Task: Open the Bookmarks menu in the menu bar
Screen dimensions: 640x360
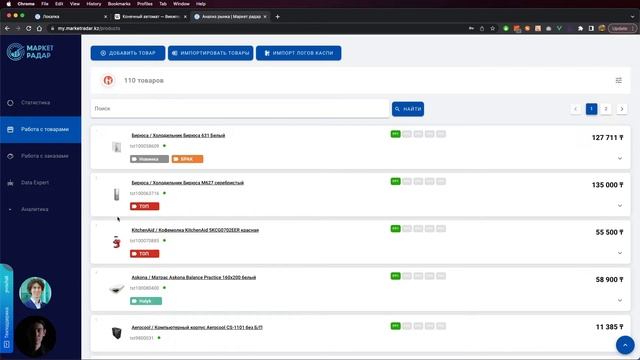Action: (119, 4)
